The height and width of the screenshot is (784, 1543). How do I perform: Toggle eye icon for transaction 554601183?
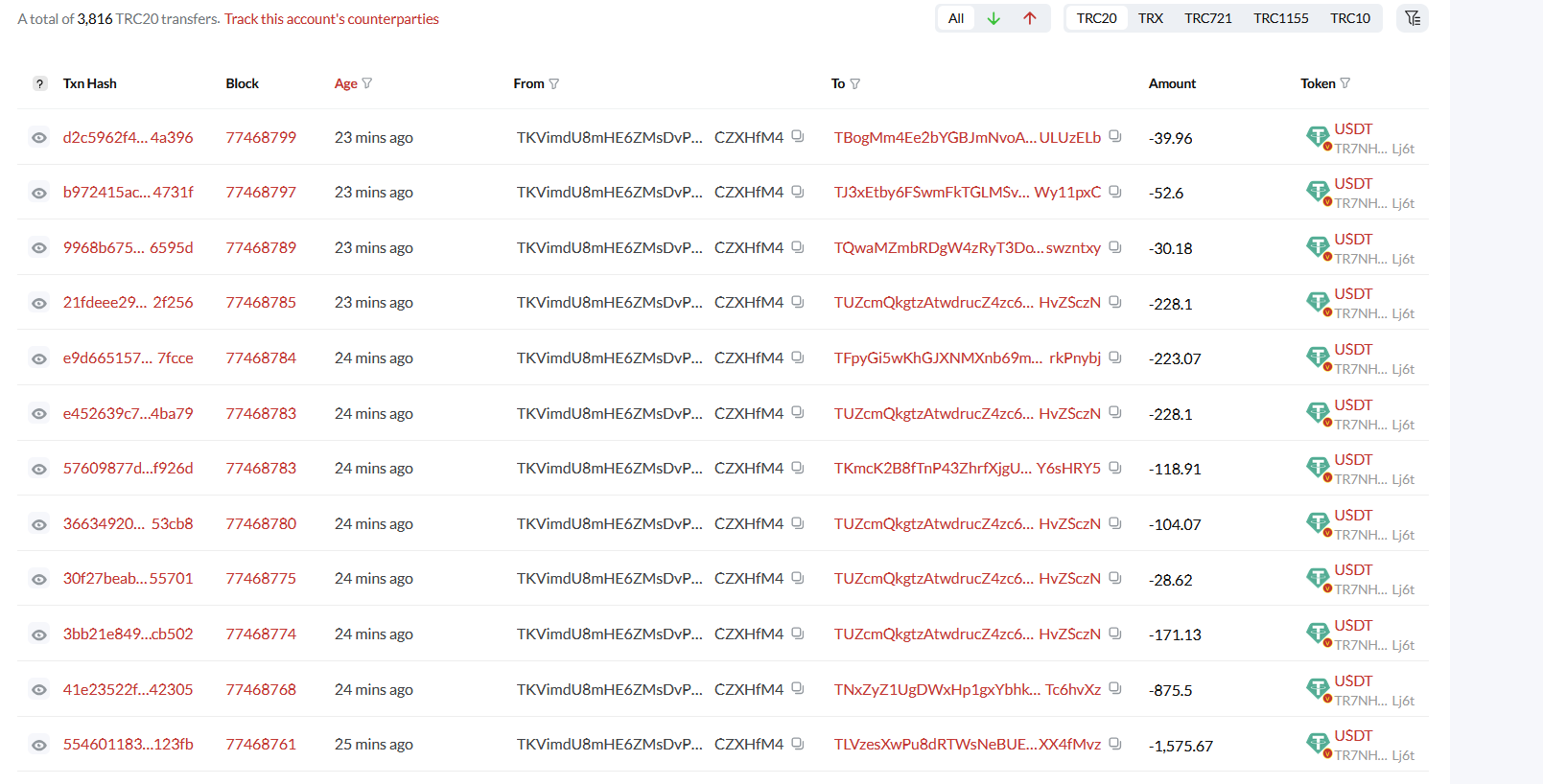[x=38, y=745]
